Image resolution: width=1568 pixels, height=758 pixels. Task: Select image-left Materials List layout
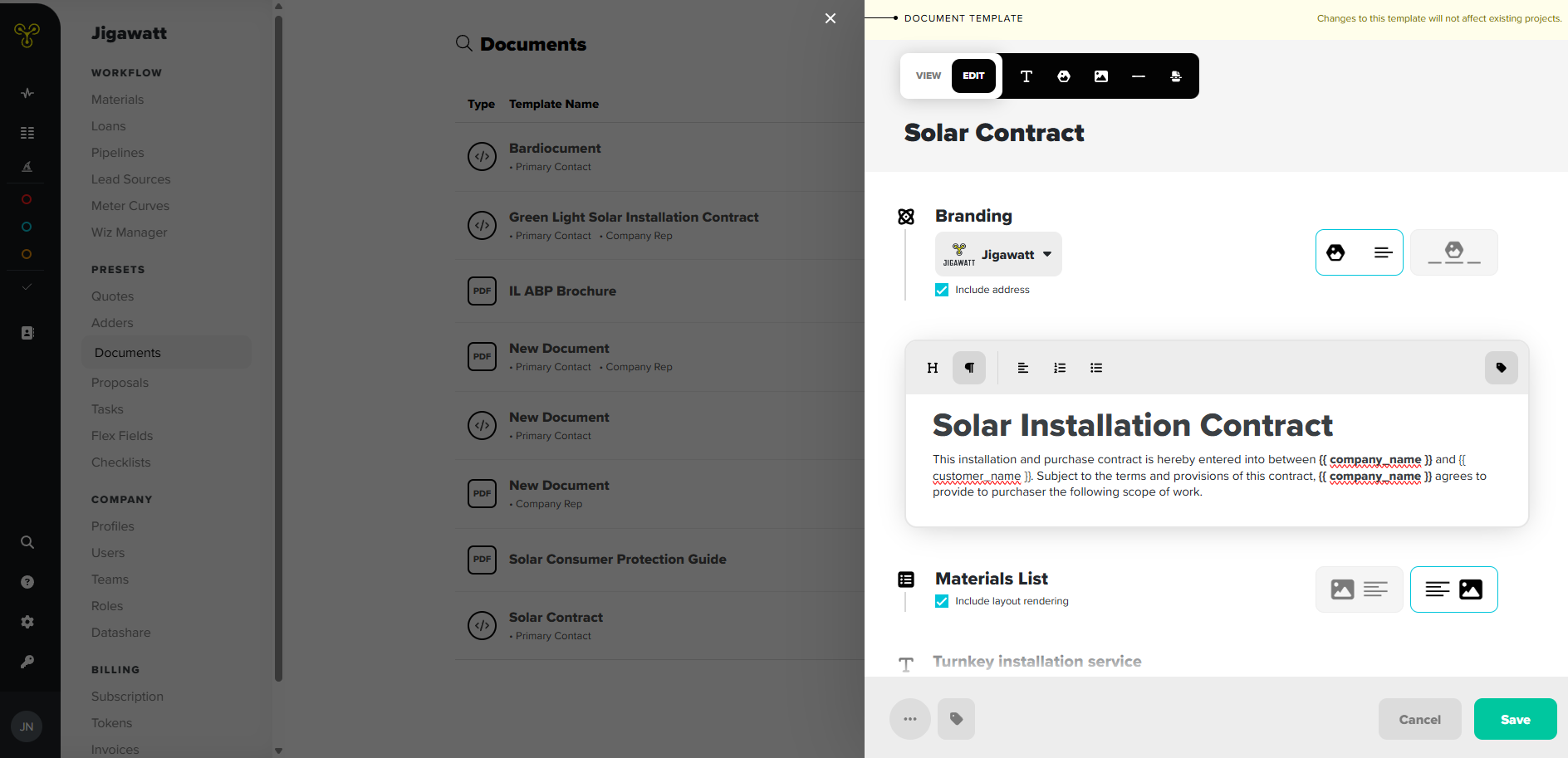(x=1360, y=589)
